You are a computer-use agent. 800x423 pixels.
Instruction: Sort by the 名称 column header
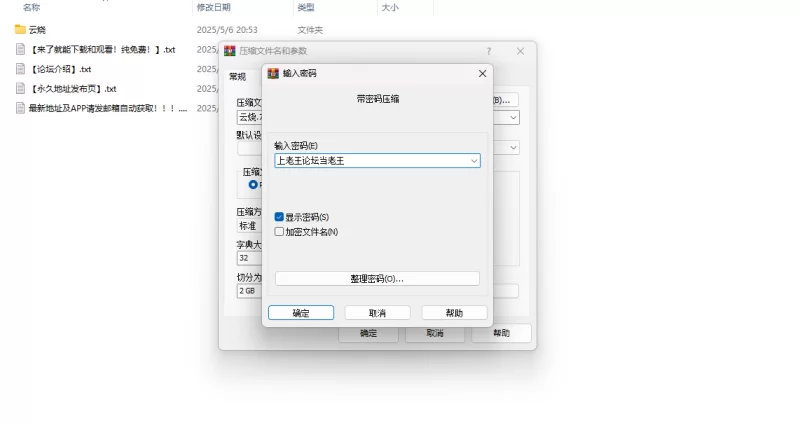32,7
